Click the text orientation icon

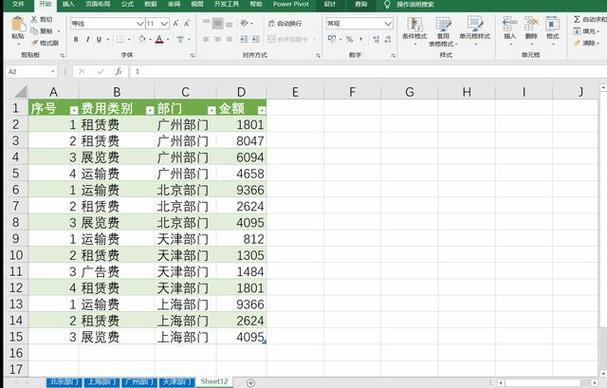[x=244, y=23]
